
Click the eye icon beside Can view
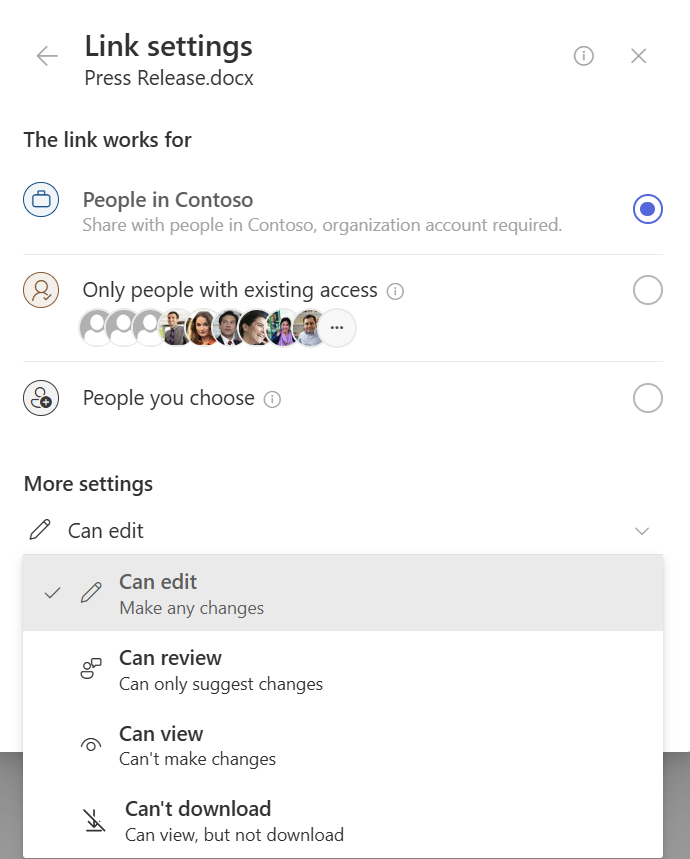point(91,745)
